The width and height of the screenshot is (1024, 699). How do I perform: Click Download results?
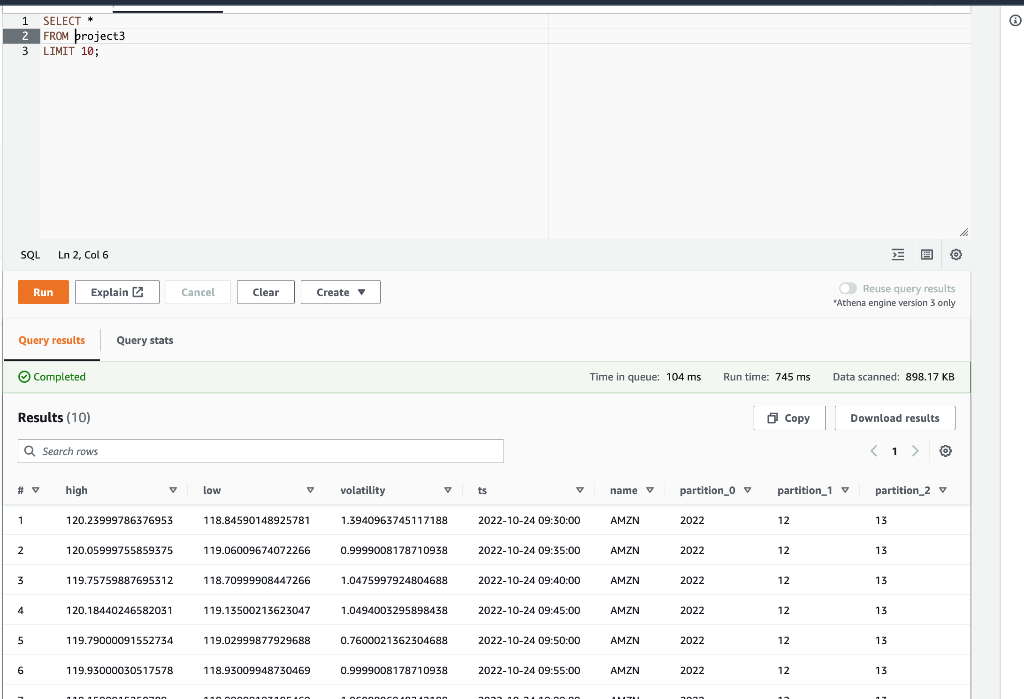(894, 418)
